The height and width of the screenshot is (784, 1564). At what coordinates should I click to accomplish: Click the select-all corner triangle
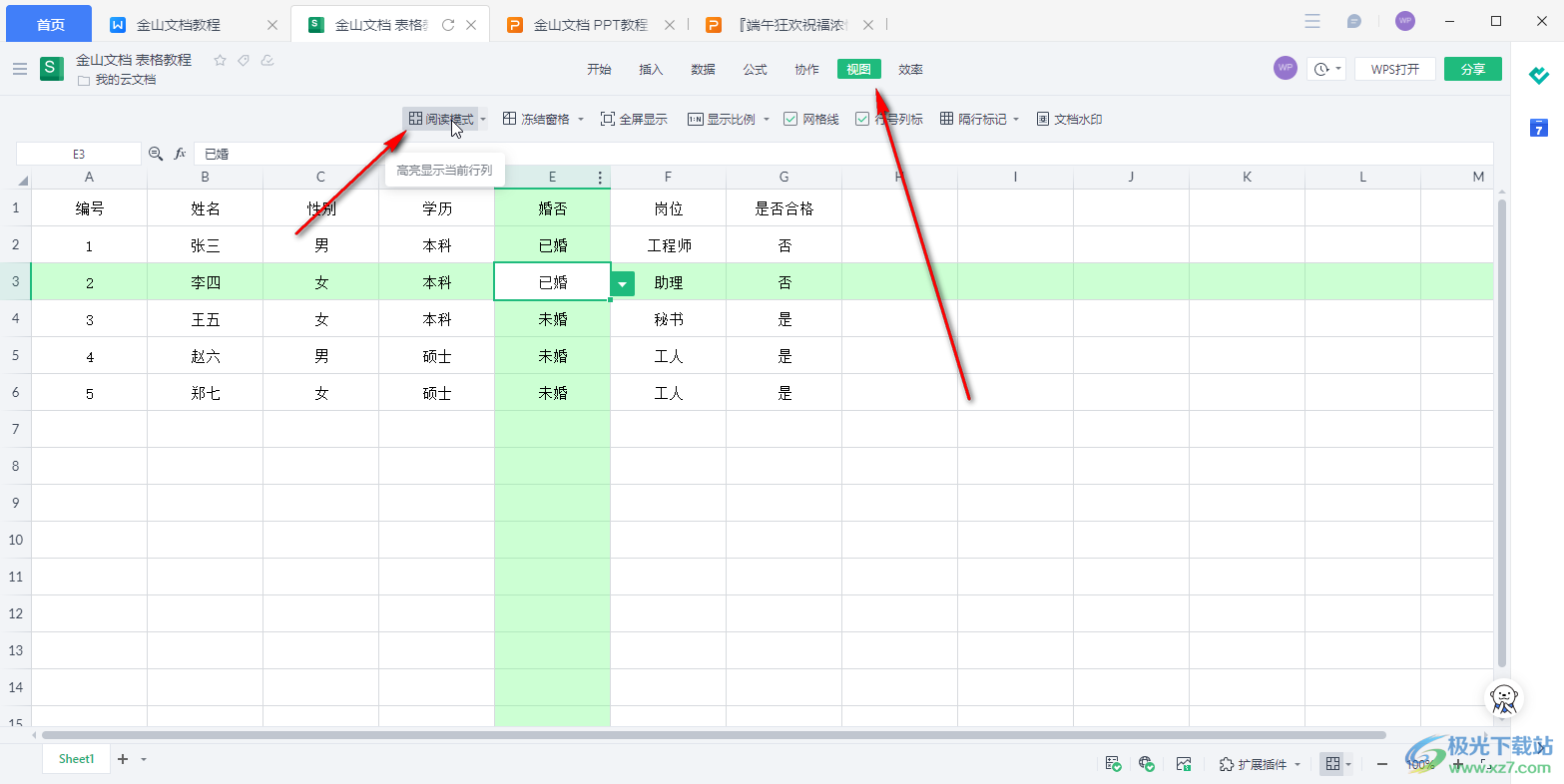coord(21,180)
